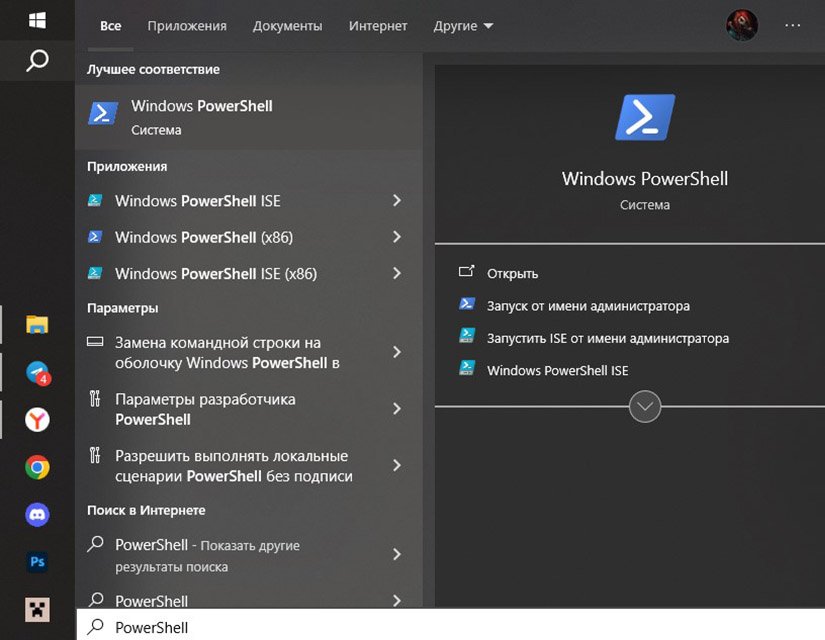Open File Explorer from the taskbar
The height and width of the screenshot is (640, 825).
pyautogui.click(x=37, y=324)
